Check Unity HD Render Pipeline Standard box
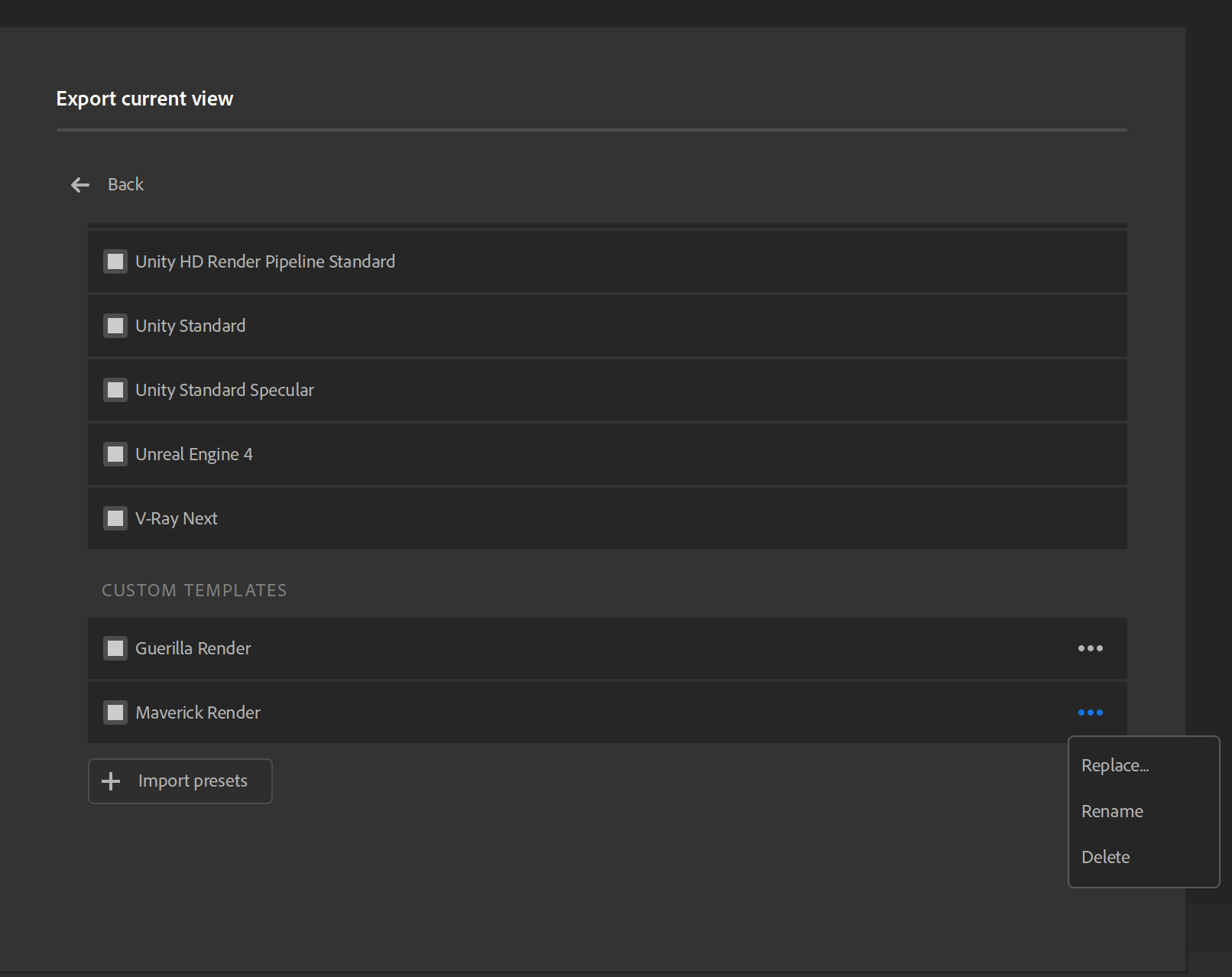 (115, 261)
